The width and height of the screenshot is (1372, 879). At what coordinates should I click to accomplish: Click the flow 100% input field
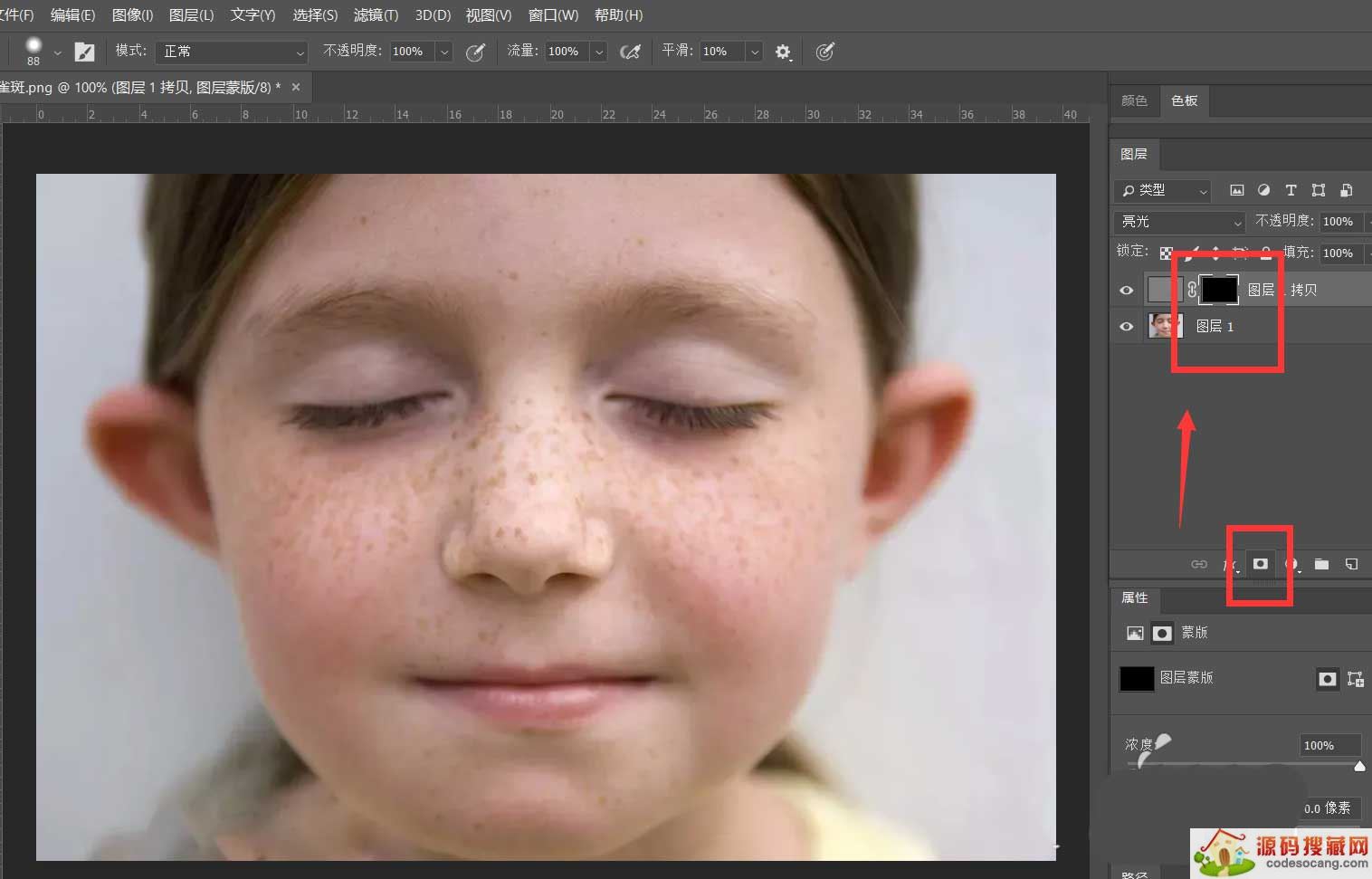tap(567, 52)
